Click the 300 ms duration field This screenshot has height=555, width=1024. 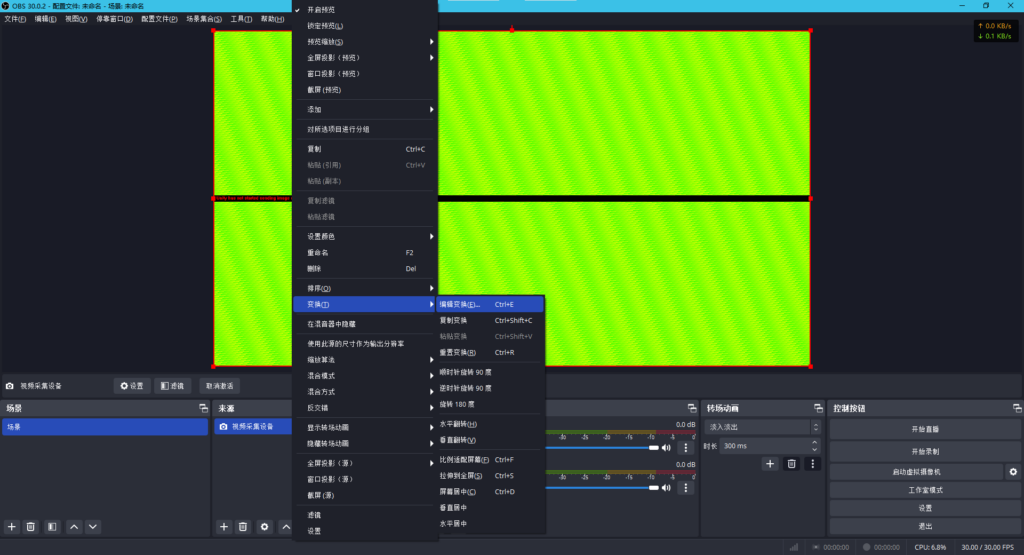[x=764, y=446]
